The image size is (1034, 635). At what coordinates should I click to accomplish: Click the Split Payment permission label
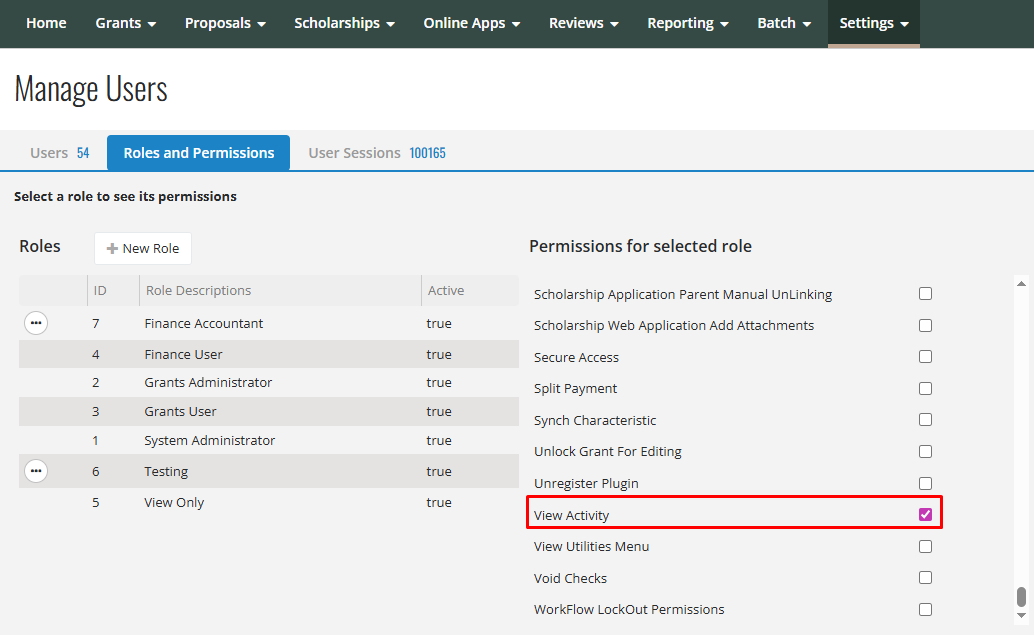click(575, 388)
